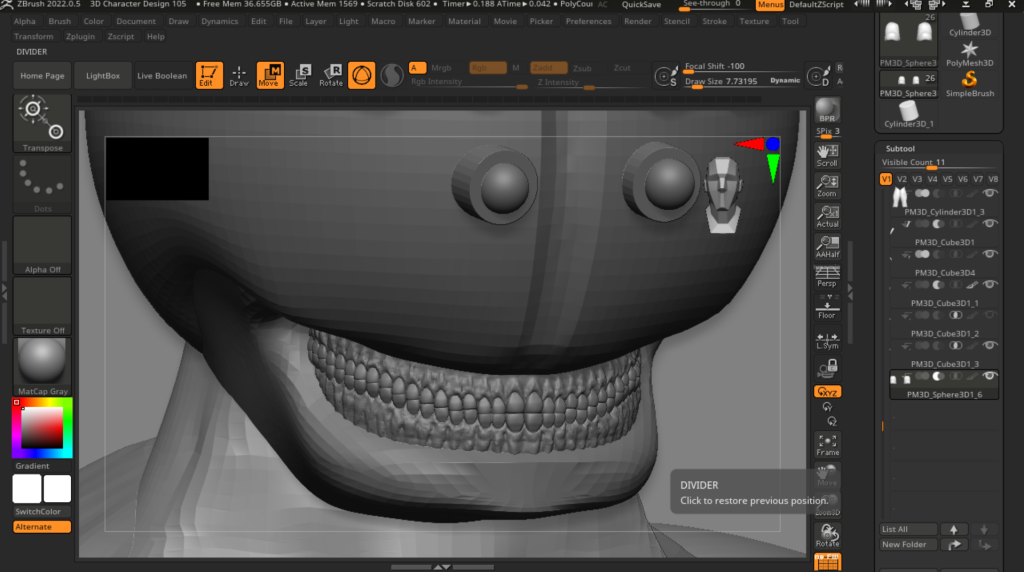1024x572 pixels.
Task: Click the LightBox button
Action: [102, 76]
